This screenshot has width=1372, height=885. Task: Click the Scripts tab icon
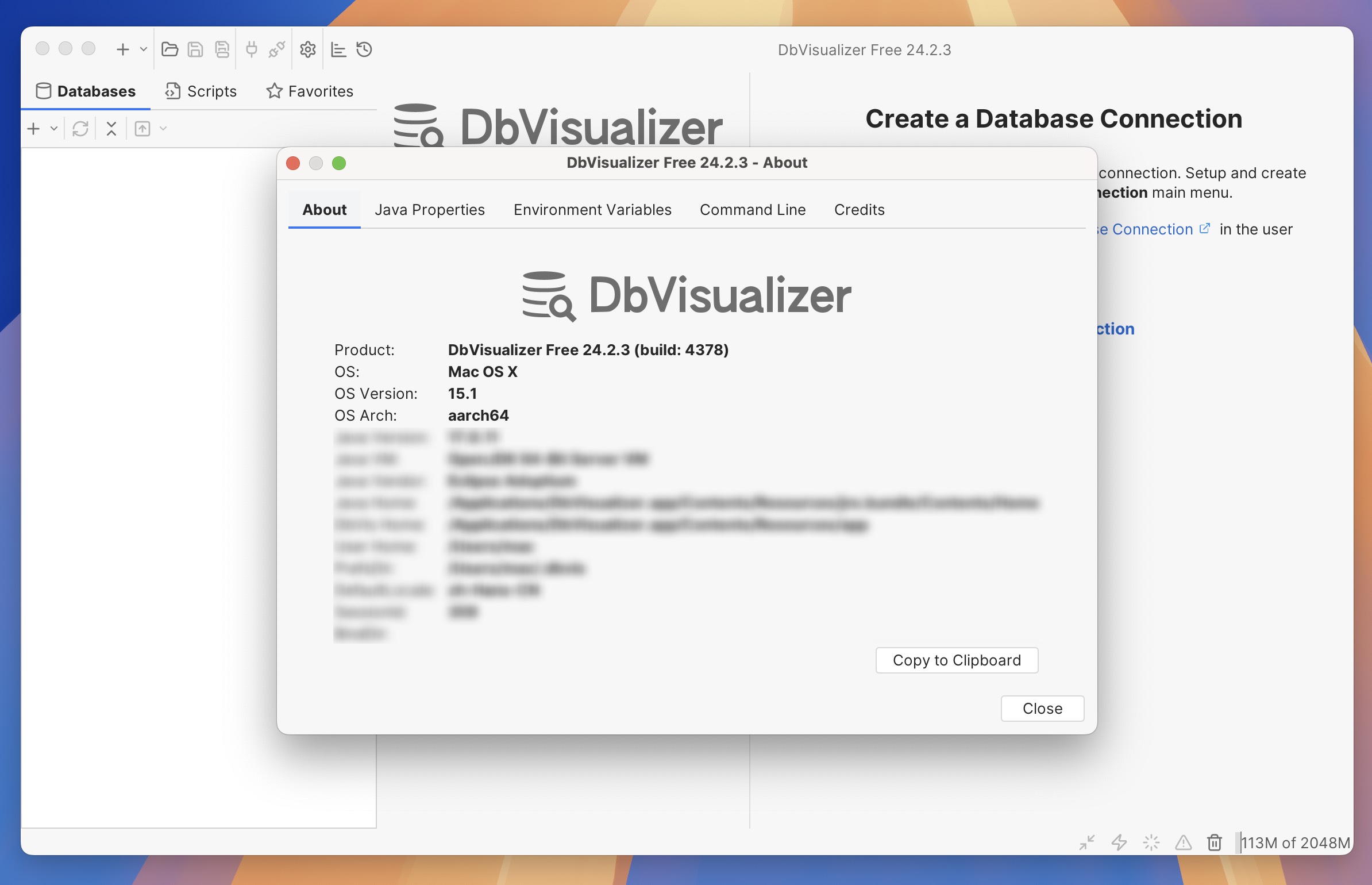172,90
